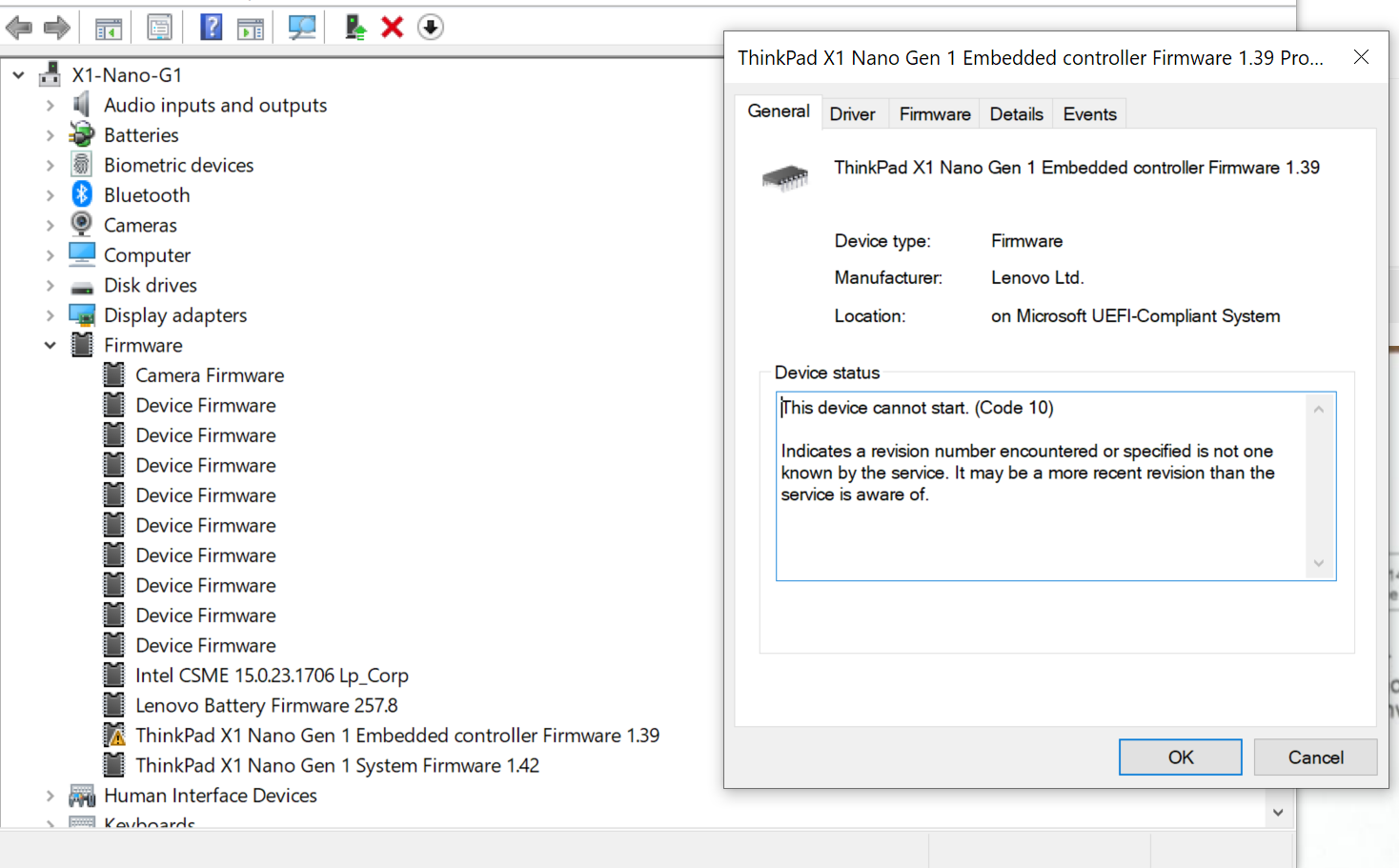Expand Human Interface Devices
Screen dimensions: 1399x868
[50, 796]
